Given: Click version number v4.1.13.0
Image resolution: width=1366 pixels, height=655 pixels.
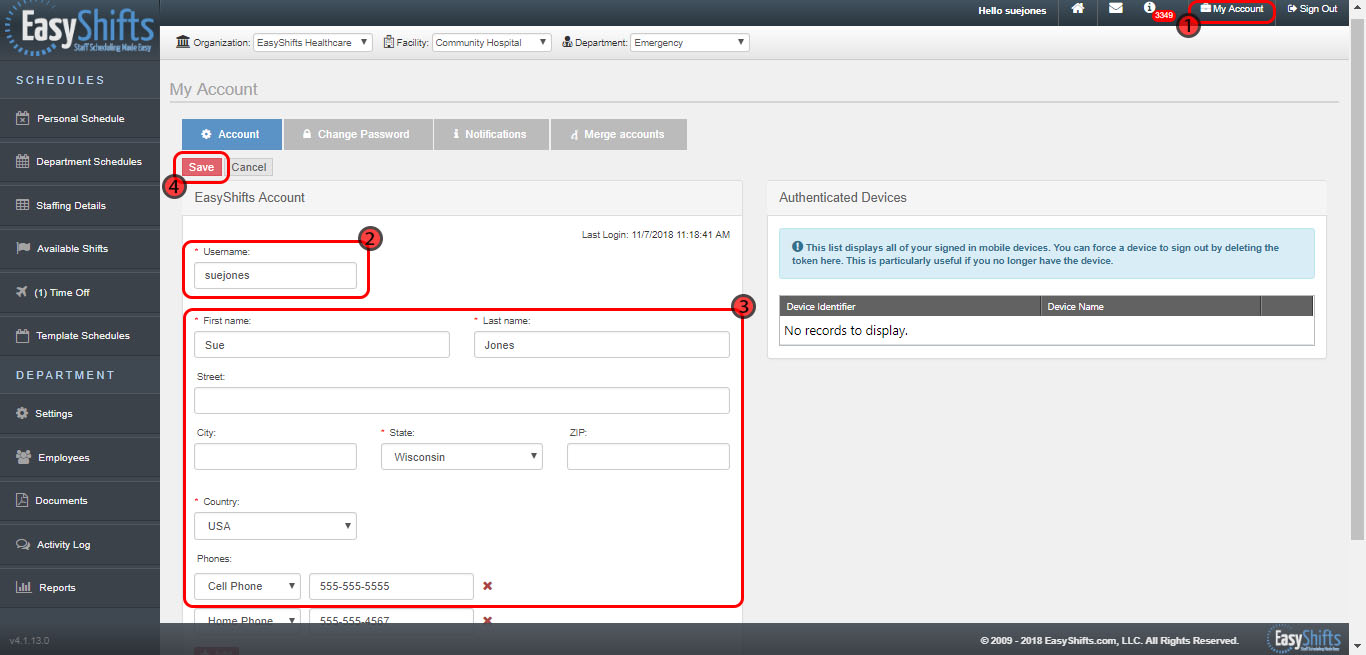Looking at the screenshot, I should coord(30,641).
